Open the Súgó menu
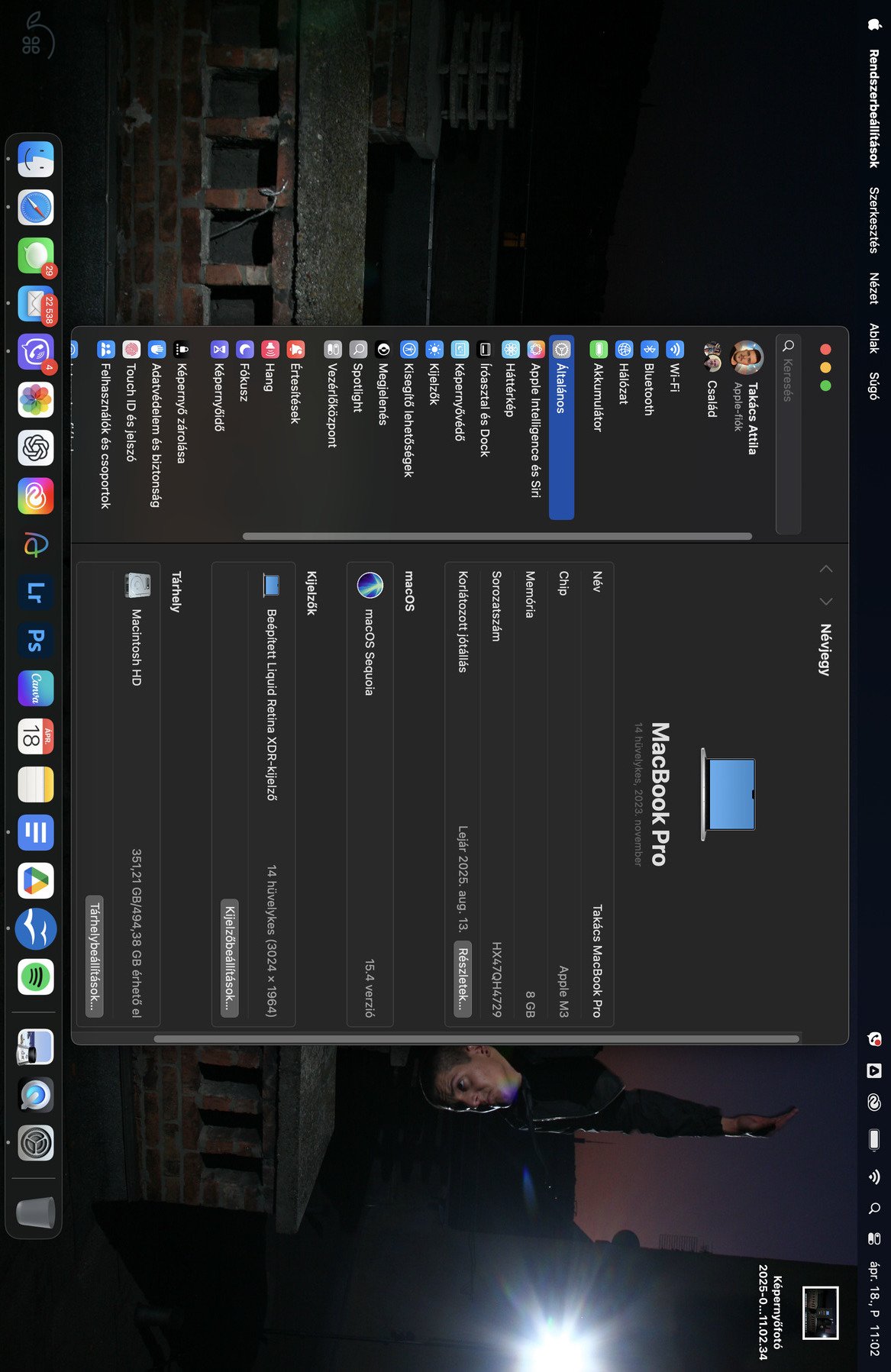Viewport: 891px width, 1372px height. coord(874,386)
